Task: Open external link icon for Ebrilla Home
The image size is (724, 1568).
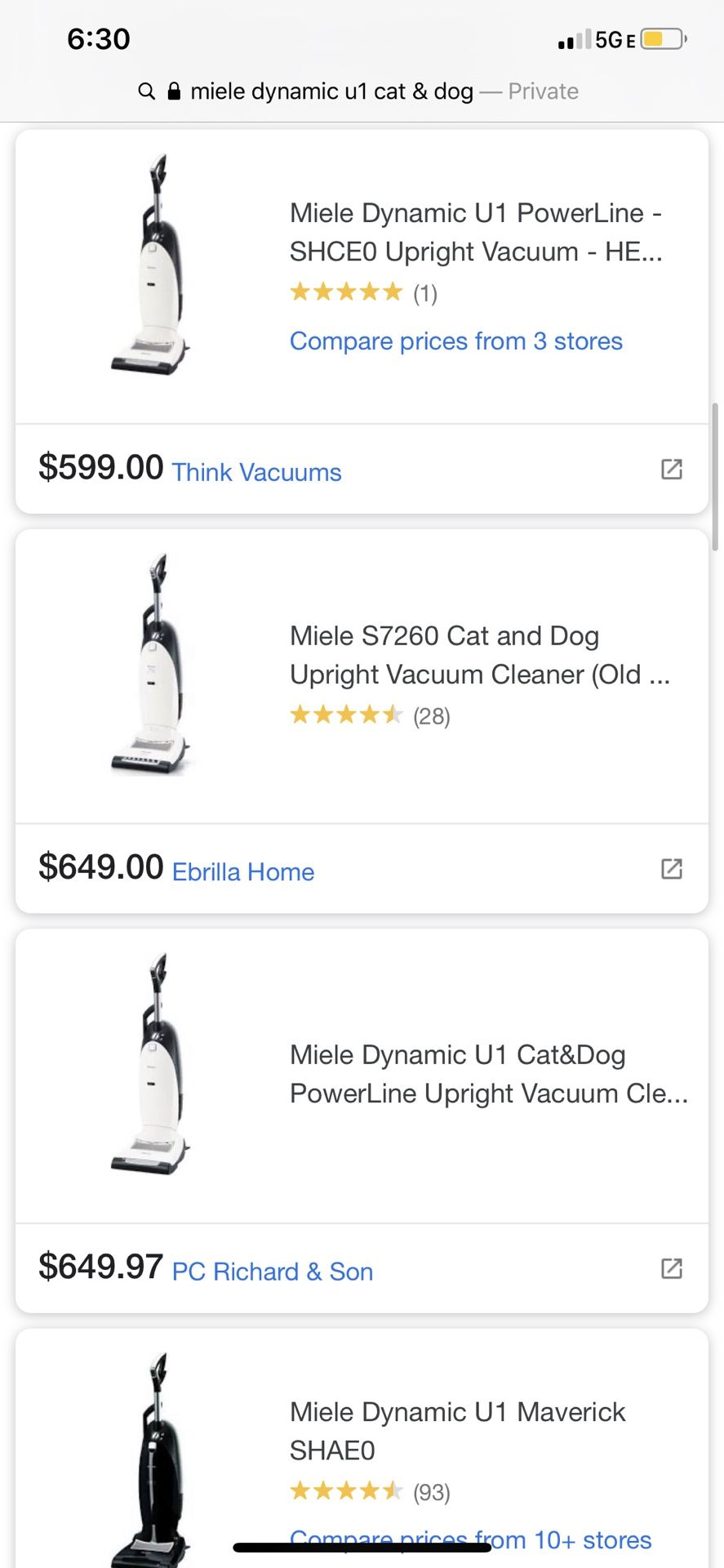Action: tap(671, 868)
